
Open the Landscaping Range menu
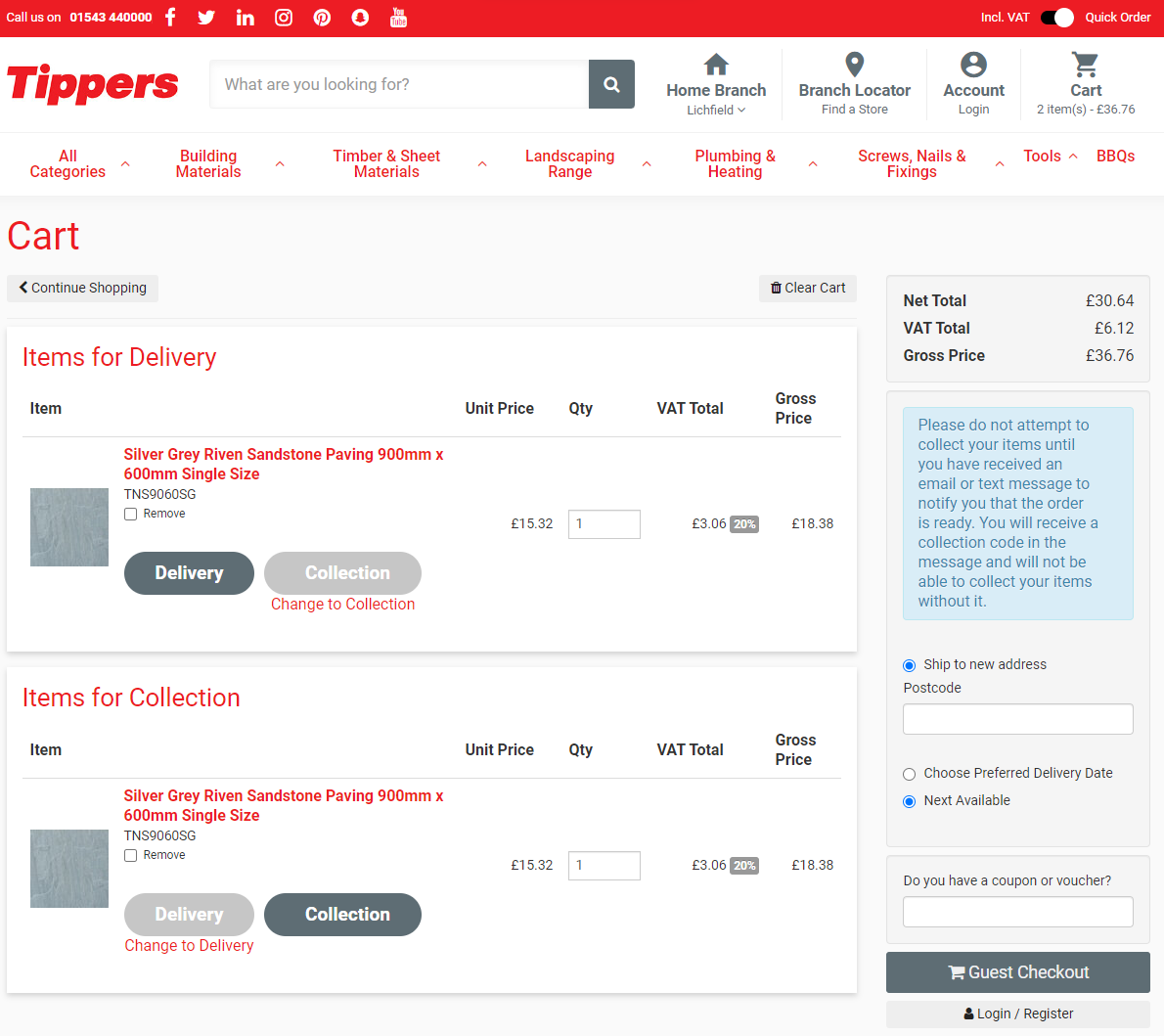click(x=569, y=164)
